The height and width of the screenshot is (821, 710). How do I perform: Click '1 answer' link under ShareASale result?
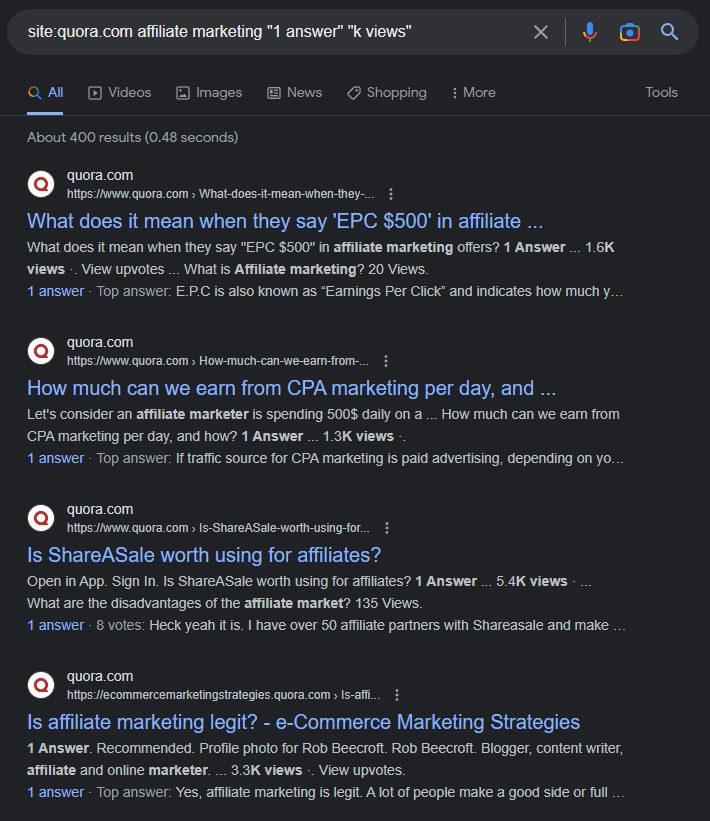pyautogui.click(x=56, y=626)
